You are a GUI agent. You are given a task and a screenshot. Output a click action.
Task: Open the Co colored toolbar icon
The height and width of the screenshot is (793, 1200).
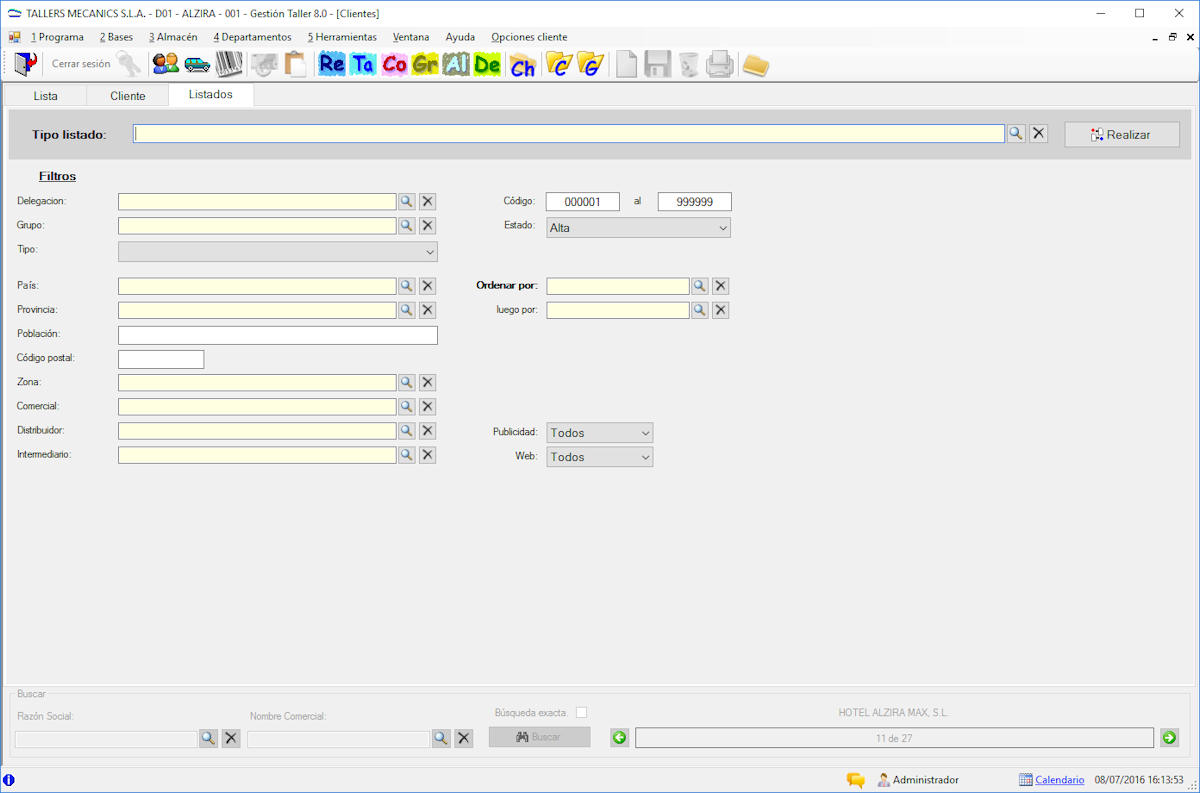(x=394, y=64)
